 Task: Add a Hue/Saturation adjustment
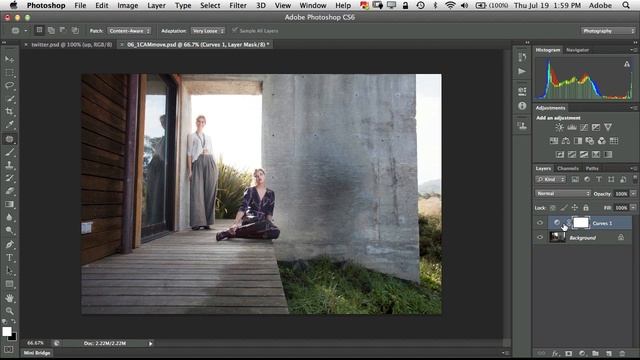pos(554,141)
